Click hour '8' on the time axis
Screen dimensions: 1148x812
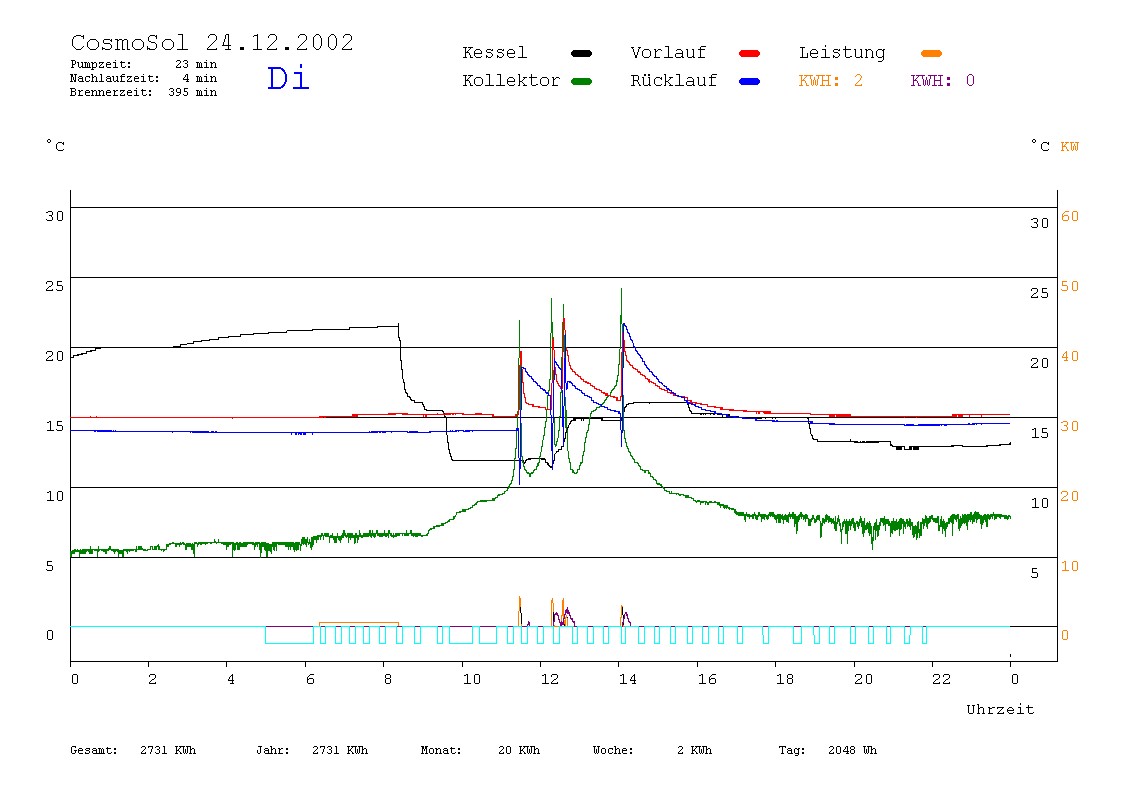(x=388, y=679)
